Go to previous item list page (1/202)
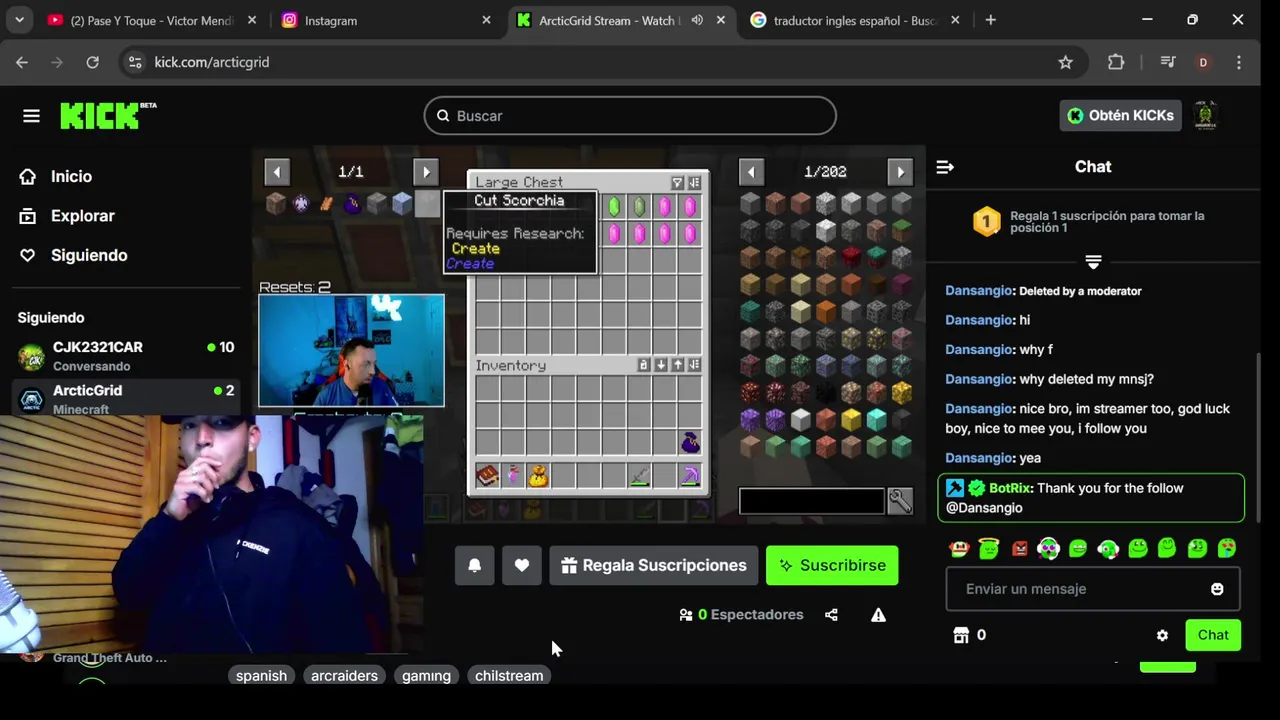 tap(751, 172)
